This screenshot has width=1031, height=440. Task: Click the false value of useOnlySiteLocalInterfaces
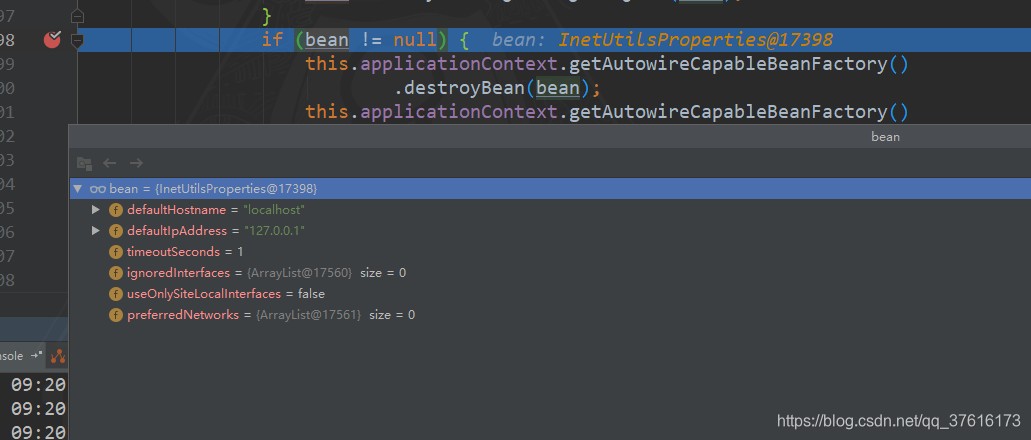pos(311,294)
